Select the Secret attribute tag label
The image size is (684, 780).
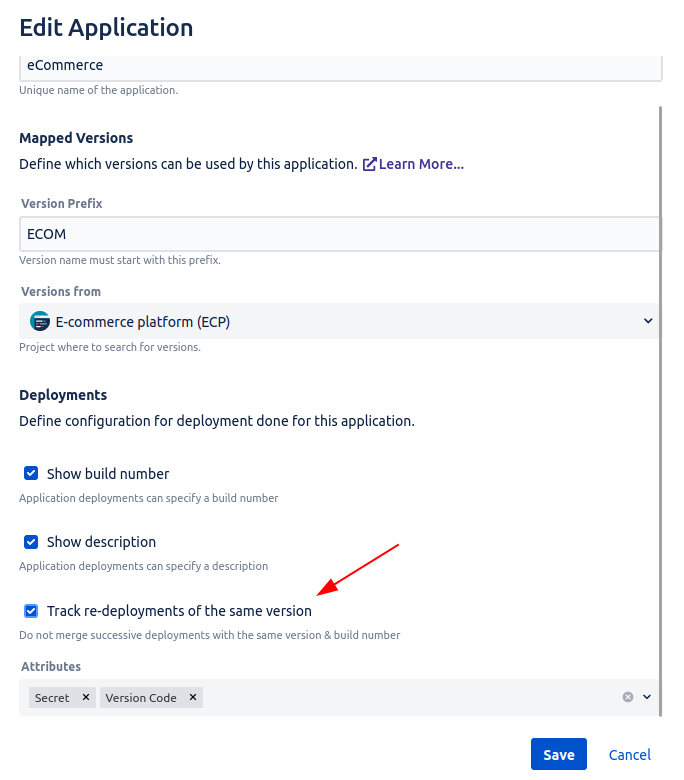coord(52,698)
